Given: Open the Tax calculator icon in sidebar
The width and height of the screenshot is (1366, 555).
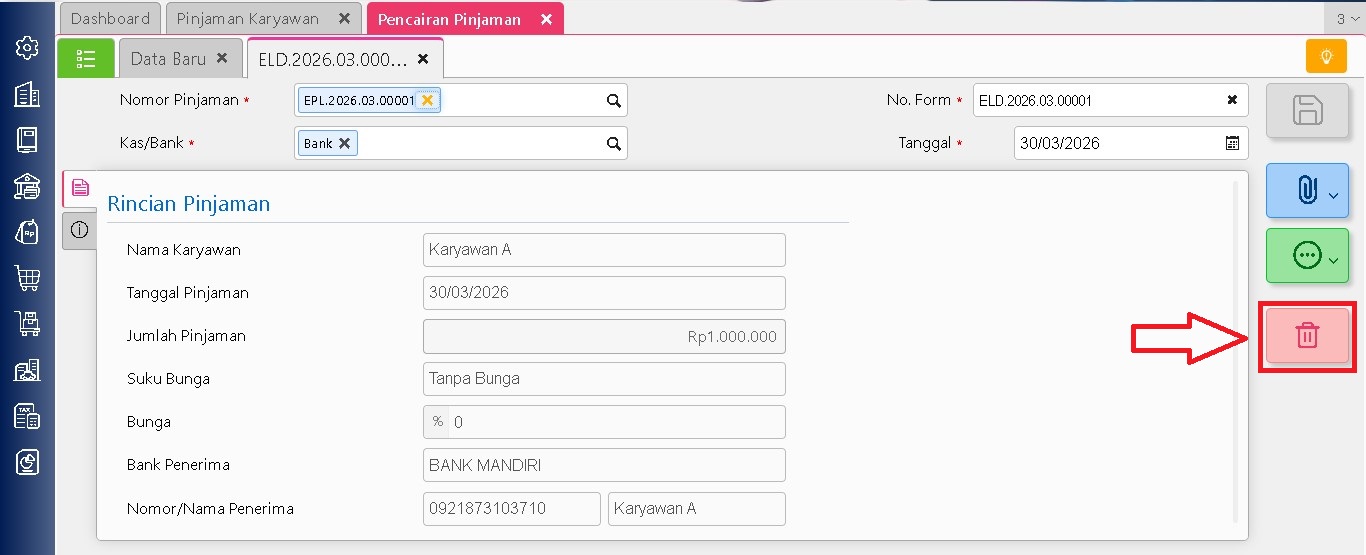Looking at the screenshot, I should click(x=27, y=416).
